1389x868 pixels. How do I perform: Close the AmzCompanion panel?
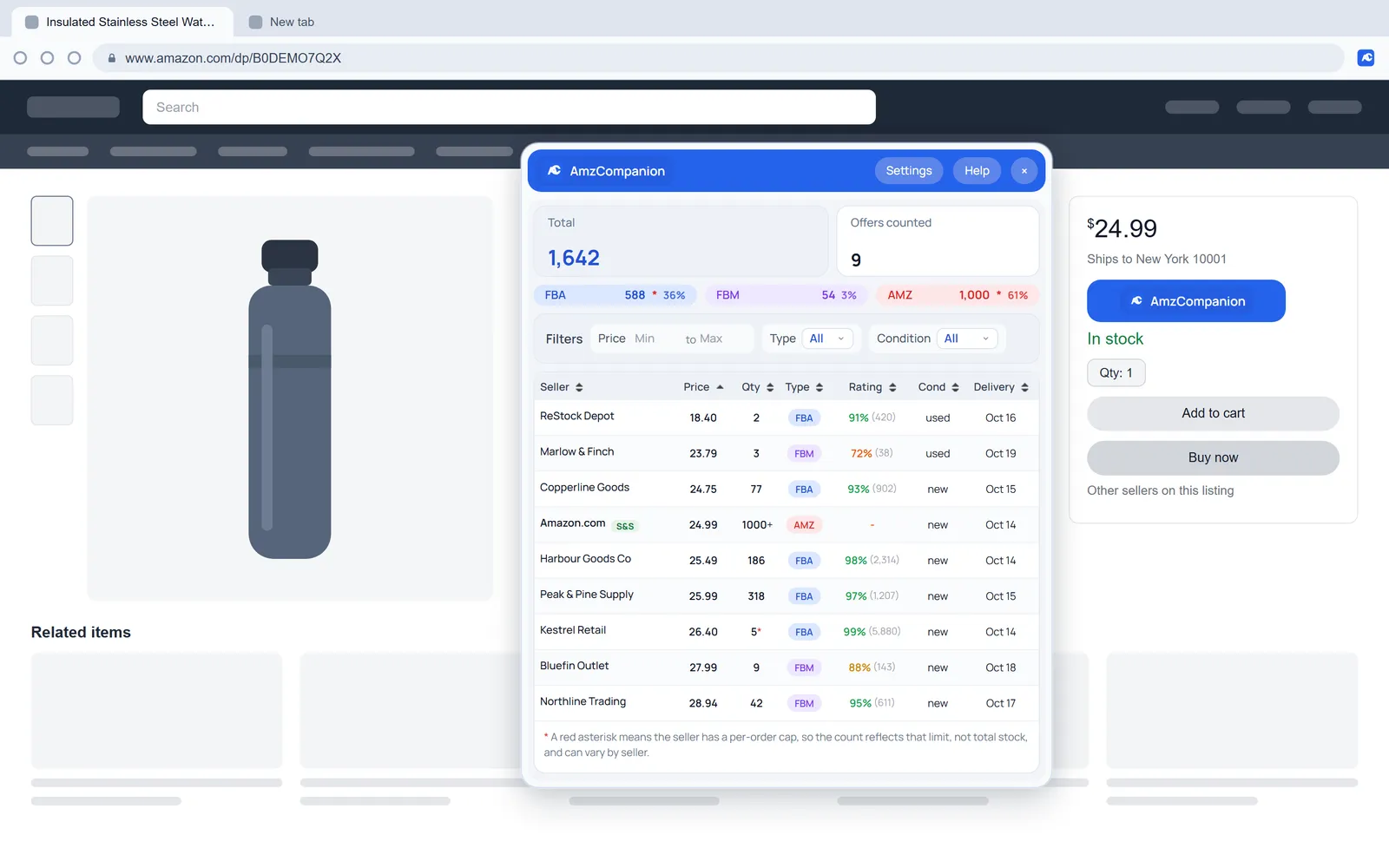pos(1024,171)
